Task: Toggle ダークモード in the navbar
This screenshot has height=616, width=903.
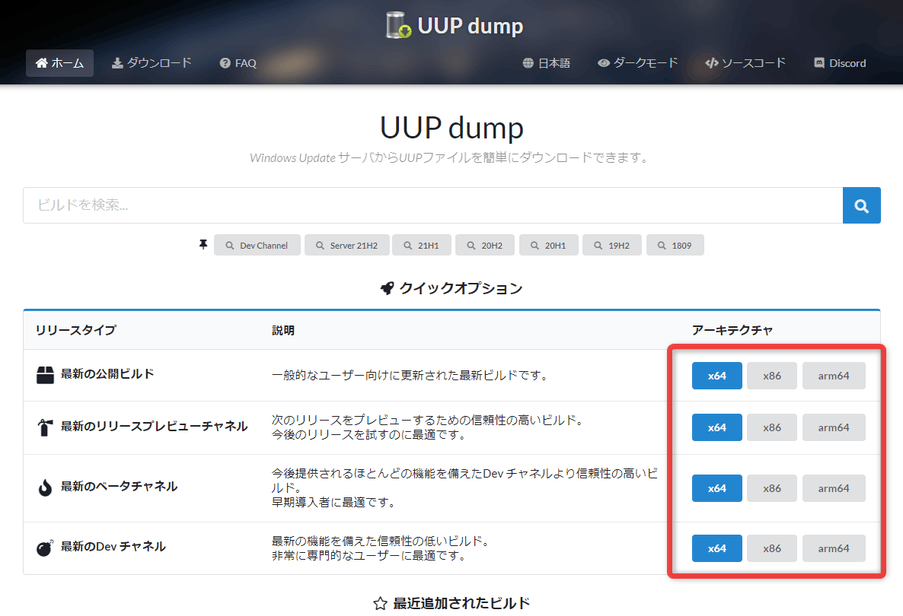Action: pyautogui.click(x=638, y=63)
